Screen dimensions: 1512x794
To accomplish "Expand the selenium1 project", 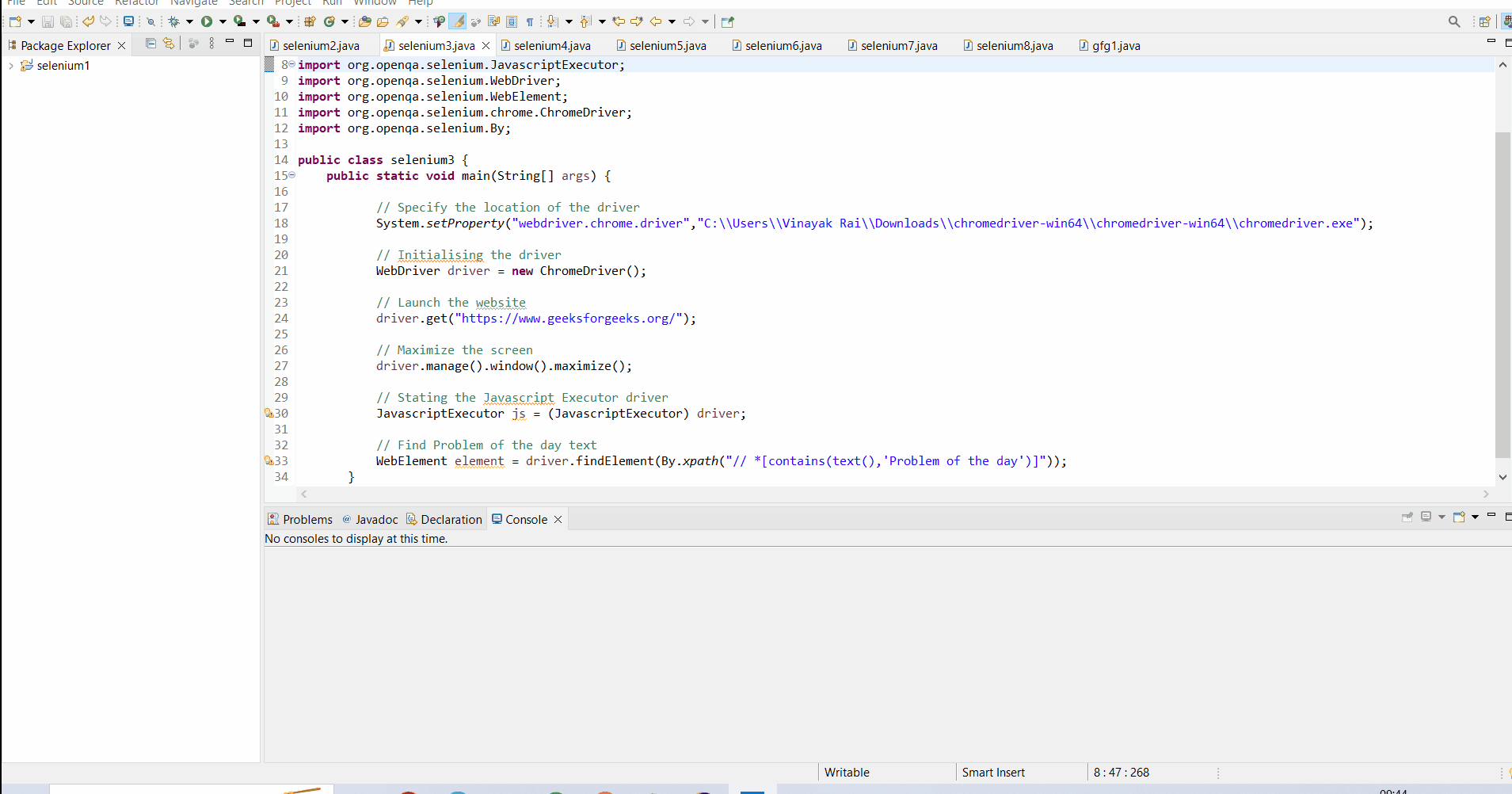I will pyautogui.click(x=10, y=65).
